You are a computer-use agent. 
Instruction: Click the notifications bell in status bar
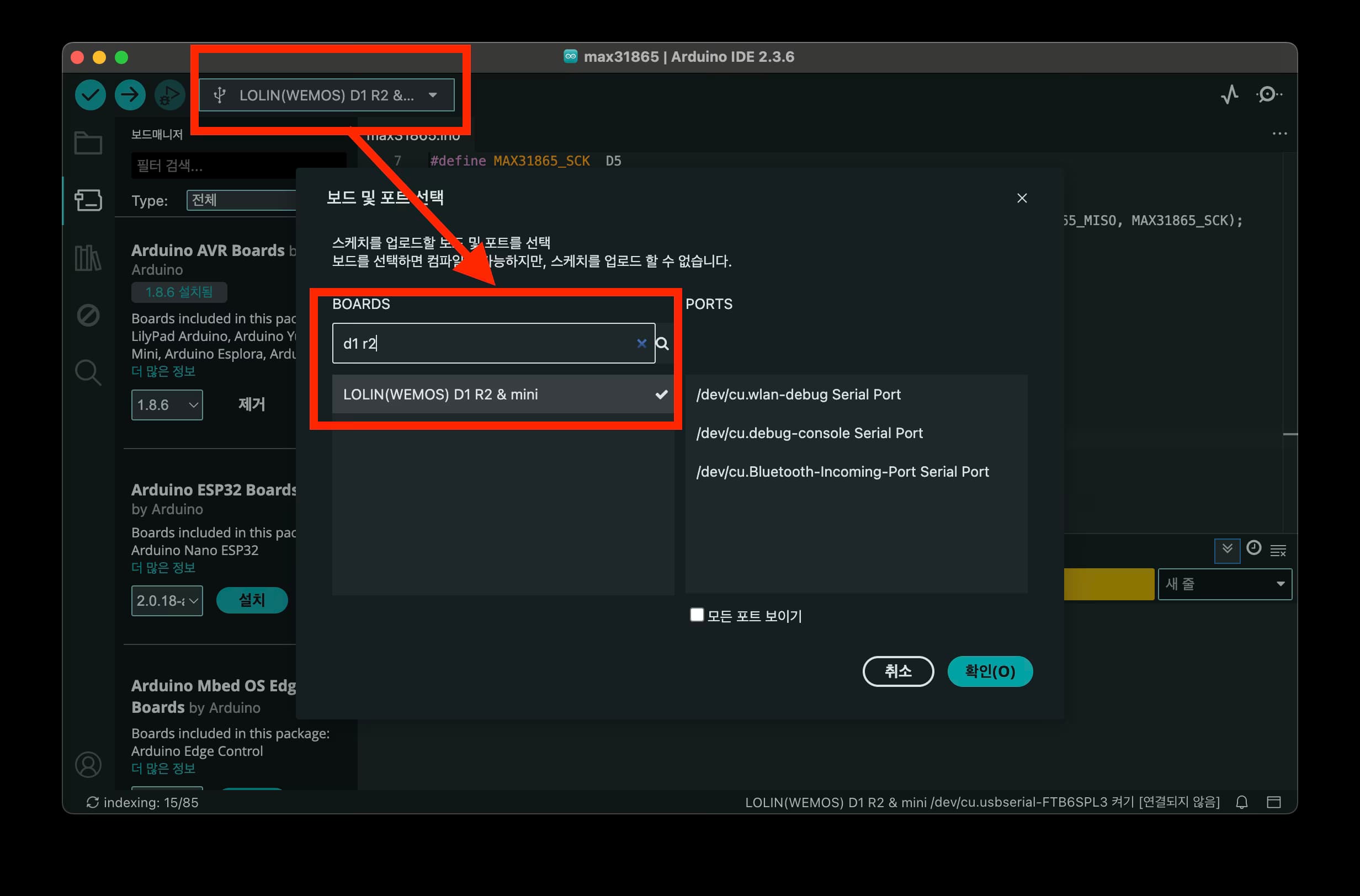1242,802
